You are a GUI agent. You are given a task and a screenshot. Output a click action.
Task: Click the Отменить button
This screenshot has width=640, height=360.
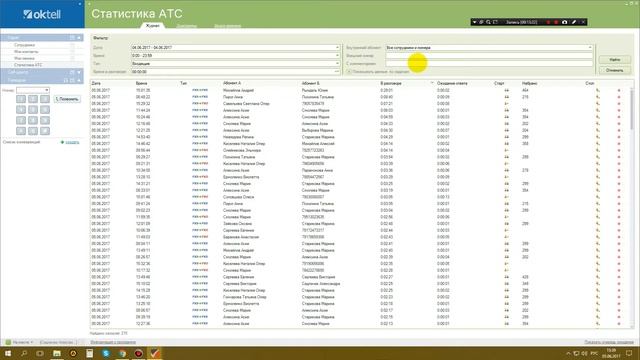[614, 70]
